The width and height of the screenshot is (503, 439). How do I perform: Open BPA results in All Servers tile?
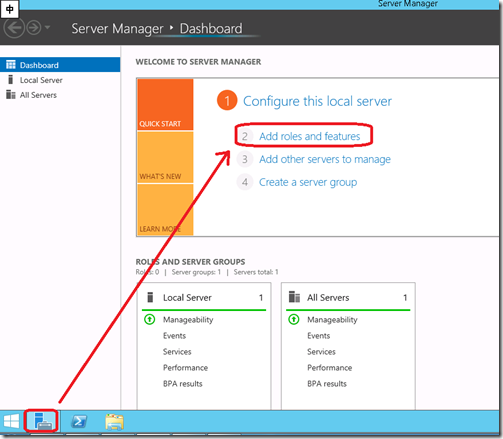[327, 384]
